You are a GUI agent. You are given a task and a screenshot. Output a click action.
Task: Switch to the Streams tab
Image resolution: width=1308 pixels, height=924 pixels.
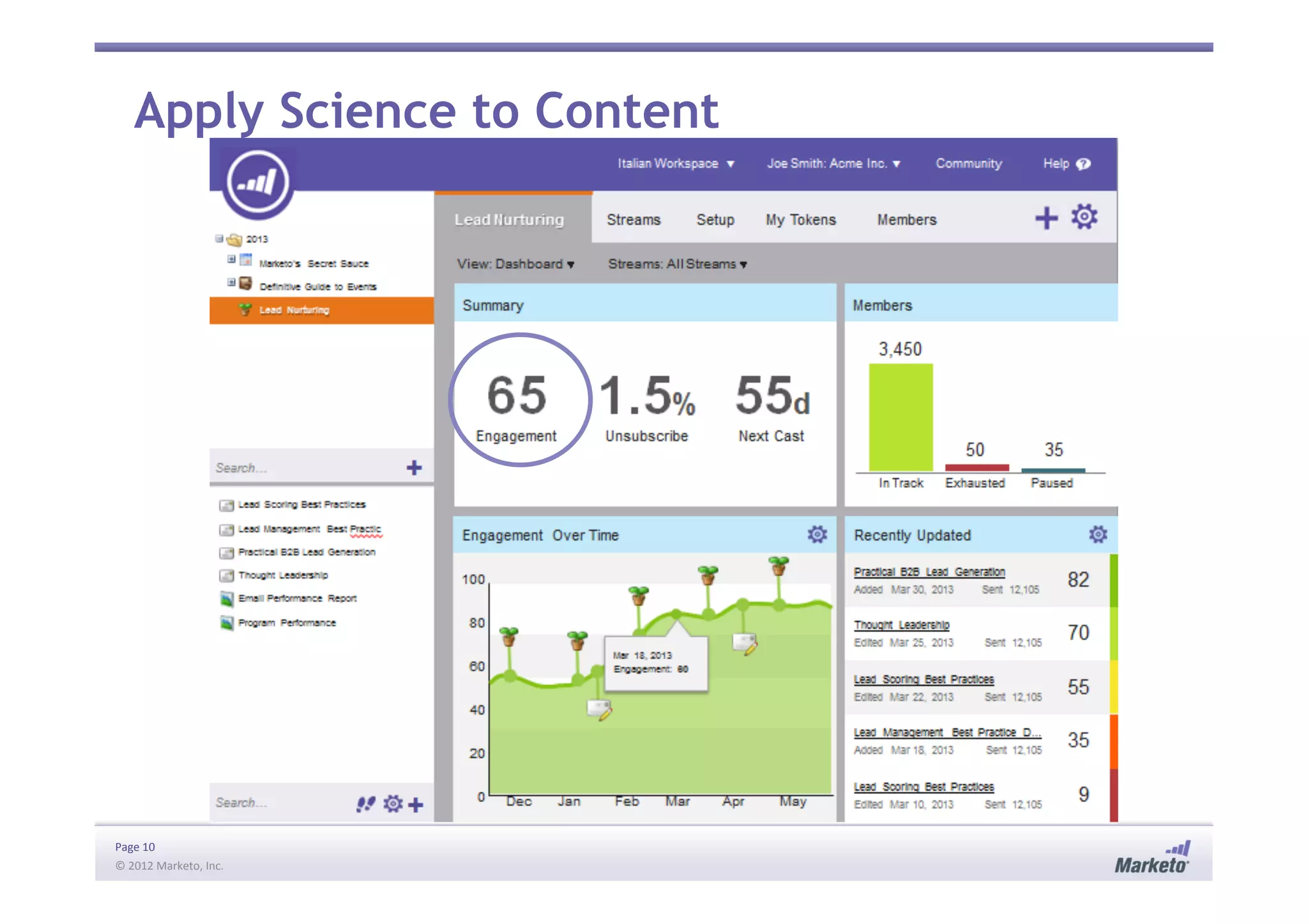pyautogui.click(x=634, y=220)
